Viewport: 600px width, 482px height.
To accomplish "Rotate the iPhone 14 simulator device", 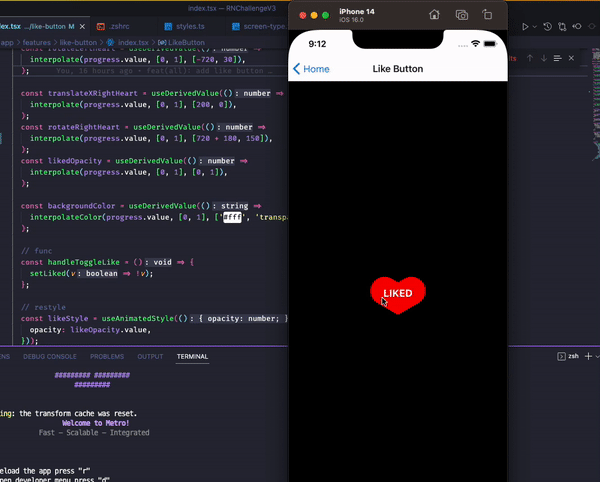I will [487, 15].
